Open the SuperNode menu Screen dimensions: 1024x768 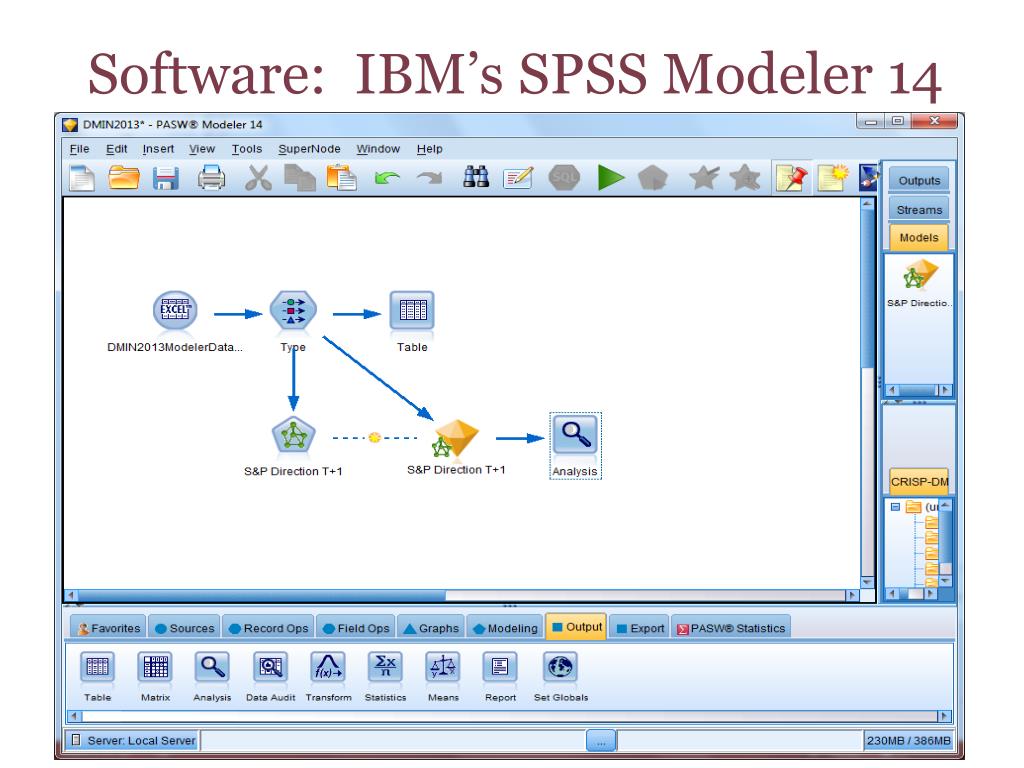coord(309,149)
